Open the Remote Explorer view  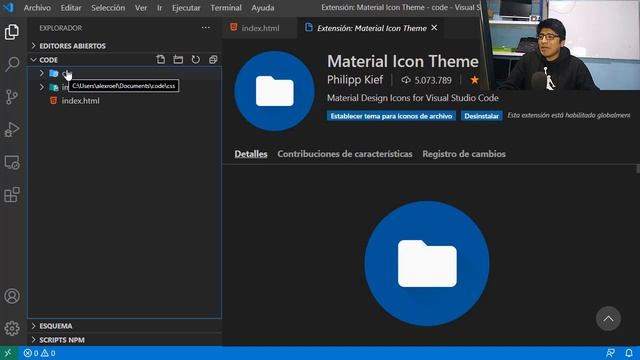coord(12,162)
